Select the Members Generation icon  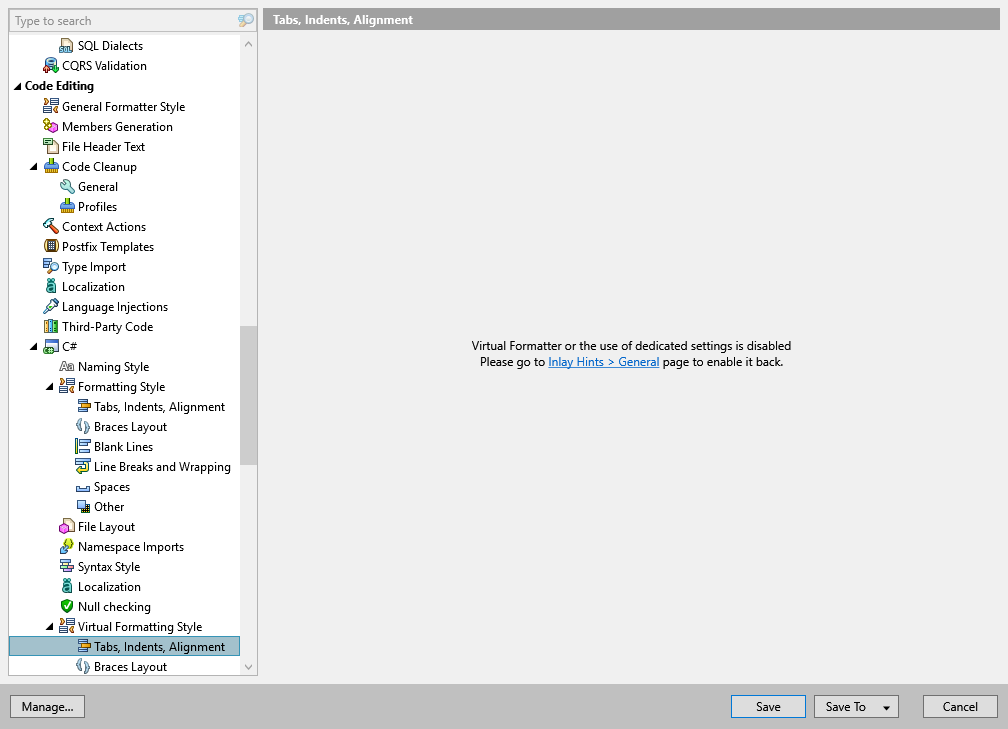pyautogui.click(x=53, y=126)
